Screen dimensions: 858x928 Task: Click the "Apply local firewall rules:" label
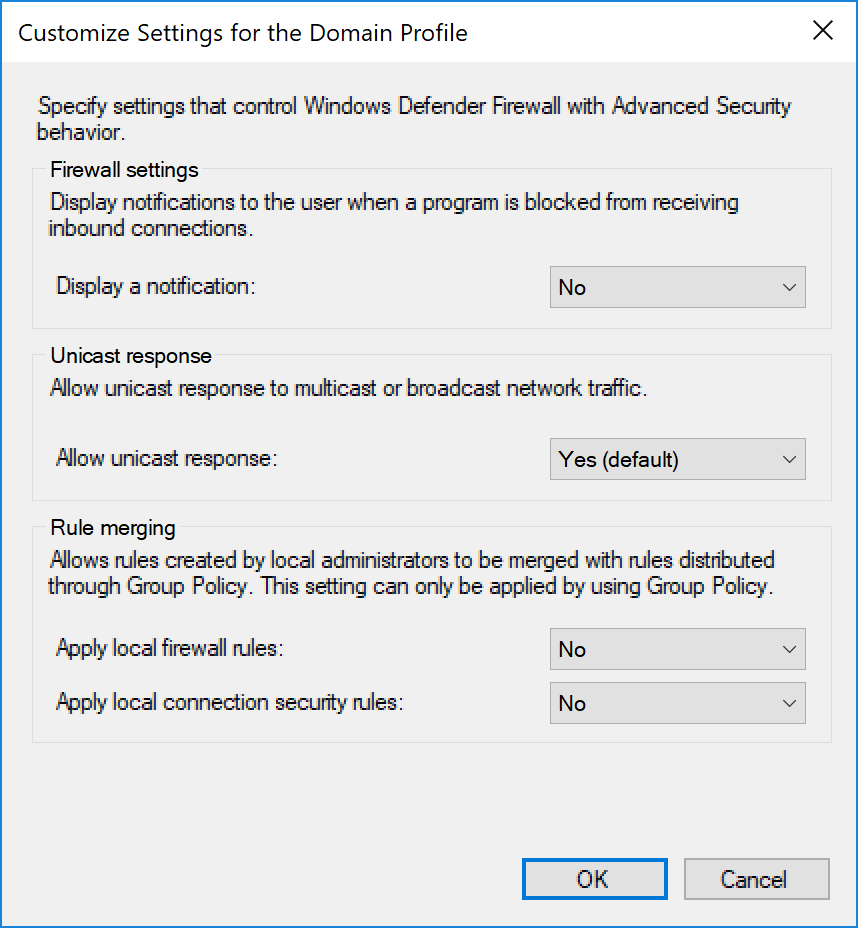point(170,648)
